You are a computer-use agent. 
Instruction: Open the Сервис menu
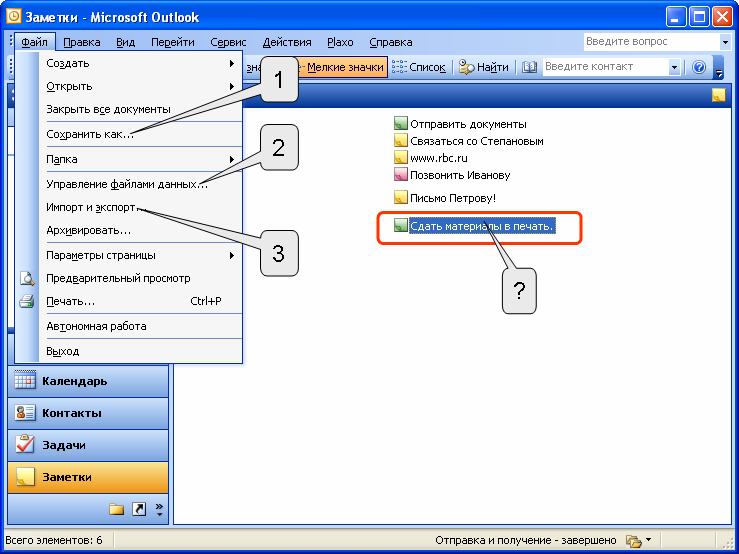228,42
